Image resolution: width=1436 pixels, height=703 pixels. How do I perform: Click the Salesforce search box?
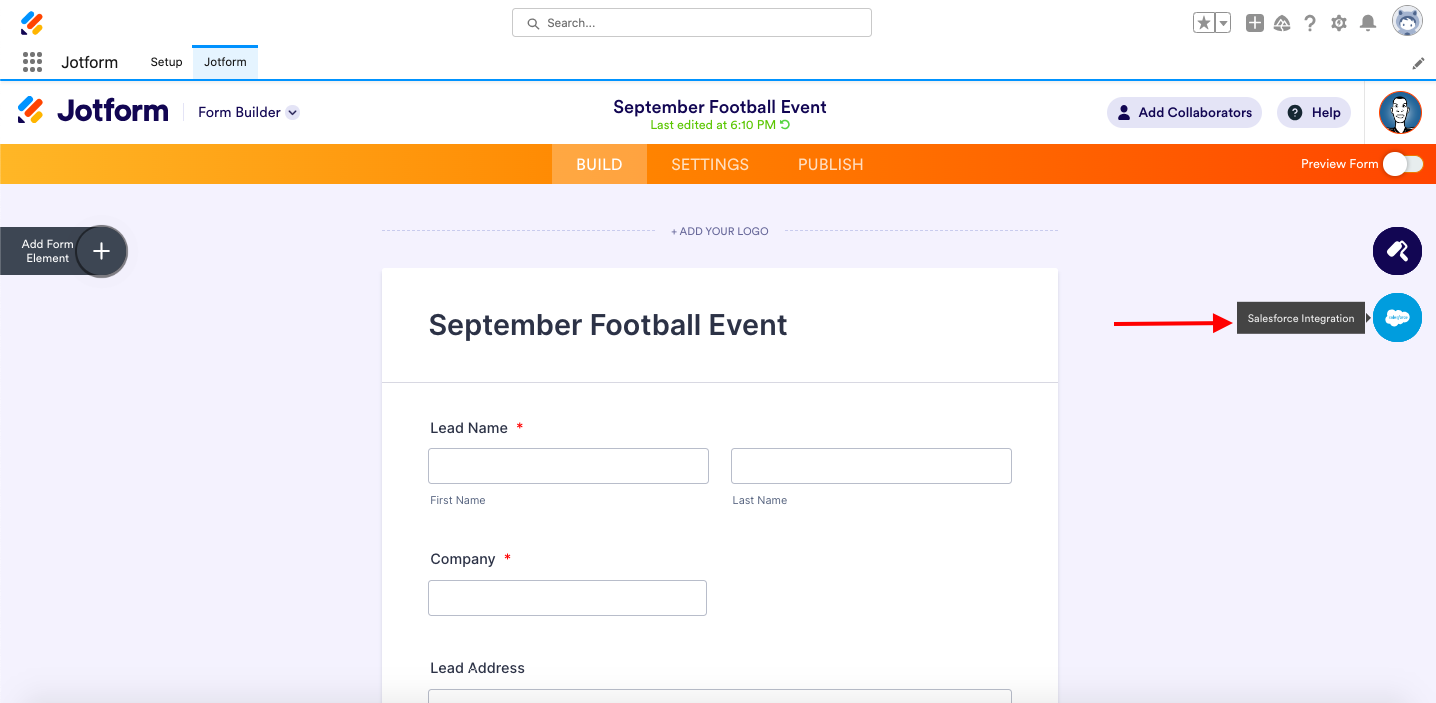click(692, 23)
